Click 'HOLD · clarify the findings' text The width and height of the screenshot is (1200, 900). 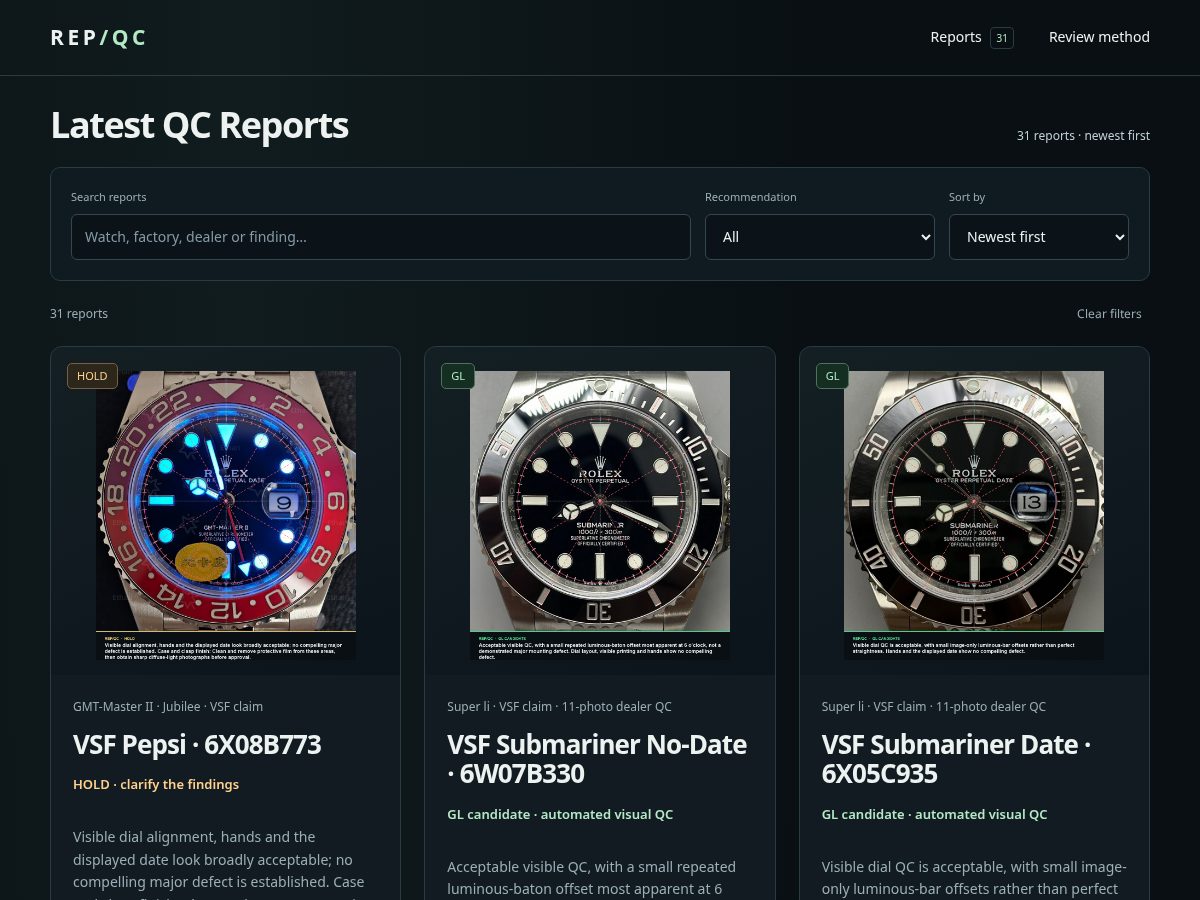156,784
